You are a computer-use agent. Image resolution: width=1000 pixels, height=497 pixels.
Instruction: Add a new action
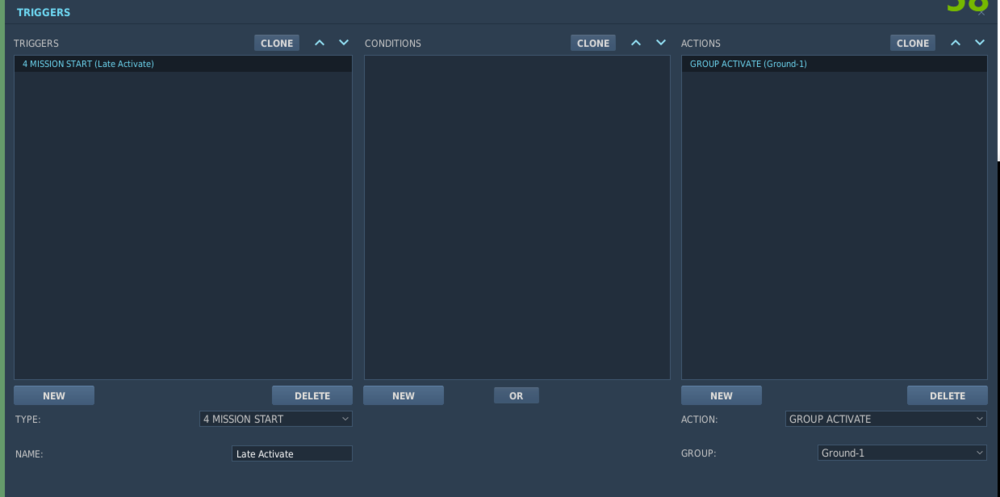(721, 396)
